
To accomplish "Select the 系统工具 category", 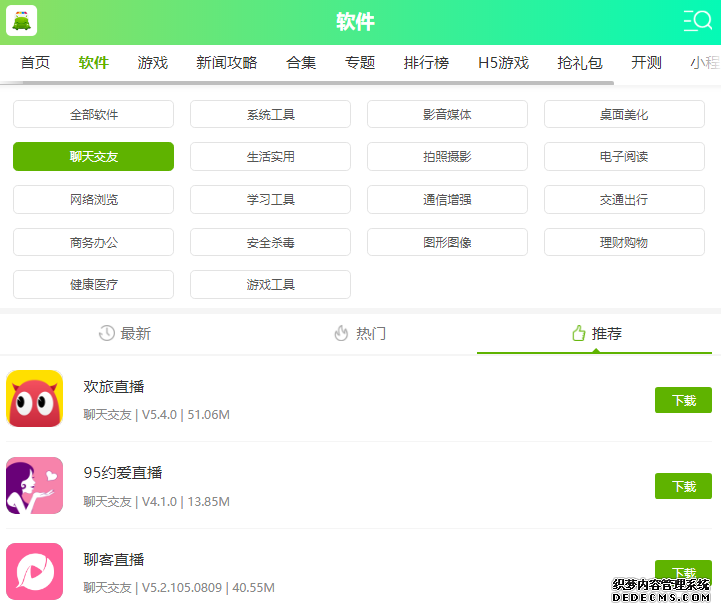I will coord(270,114).
